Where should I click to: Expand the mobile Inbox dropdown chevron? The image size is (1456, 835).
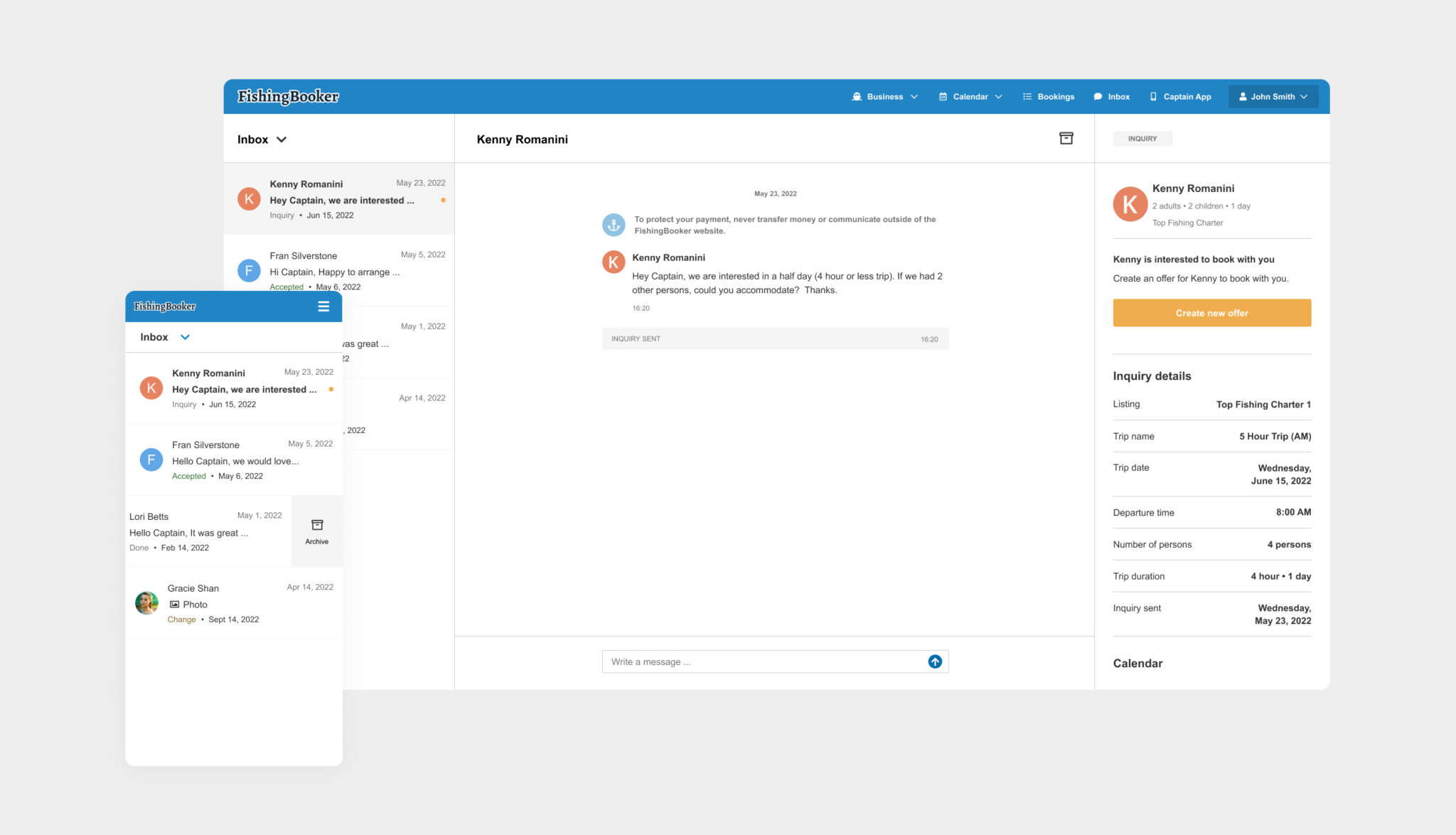(x=185, y=336)
